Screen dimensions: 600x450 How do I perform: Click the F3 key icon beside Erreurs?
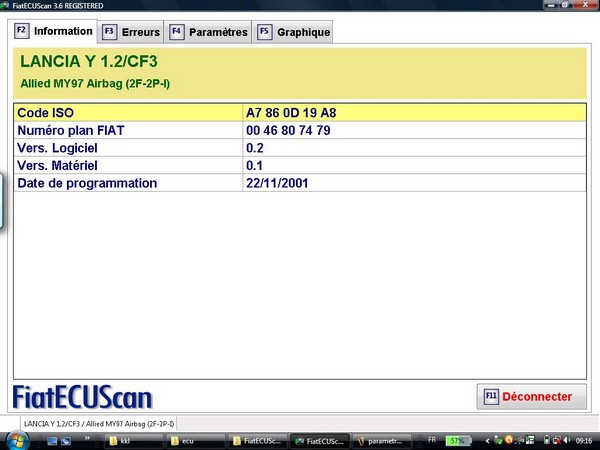(x=109, y=32)
